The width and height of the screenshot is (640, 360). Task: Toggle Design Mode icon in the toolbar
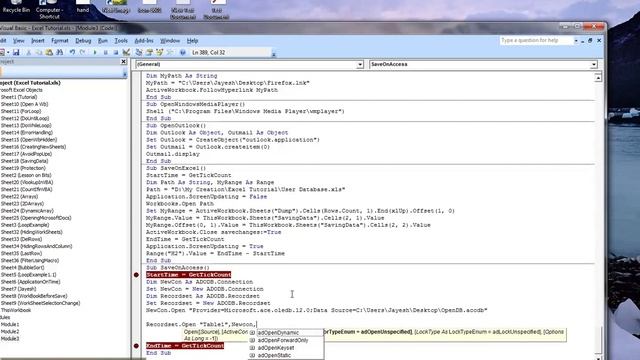[x=127, y=52]
